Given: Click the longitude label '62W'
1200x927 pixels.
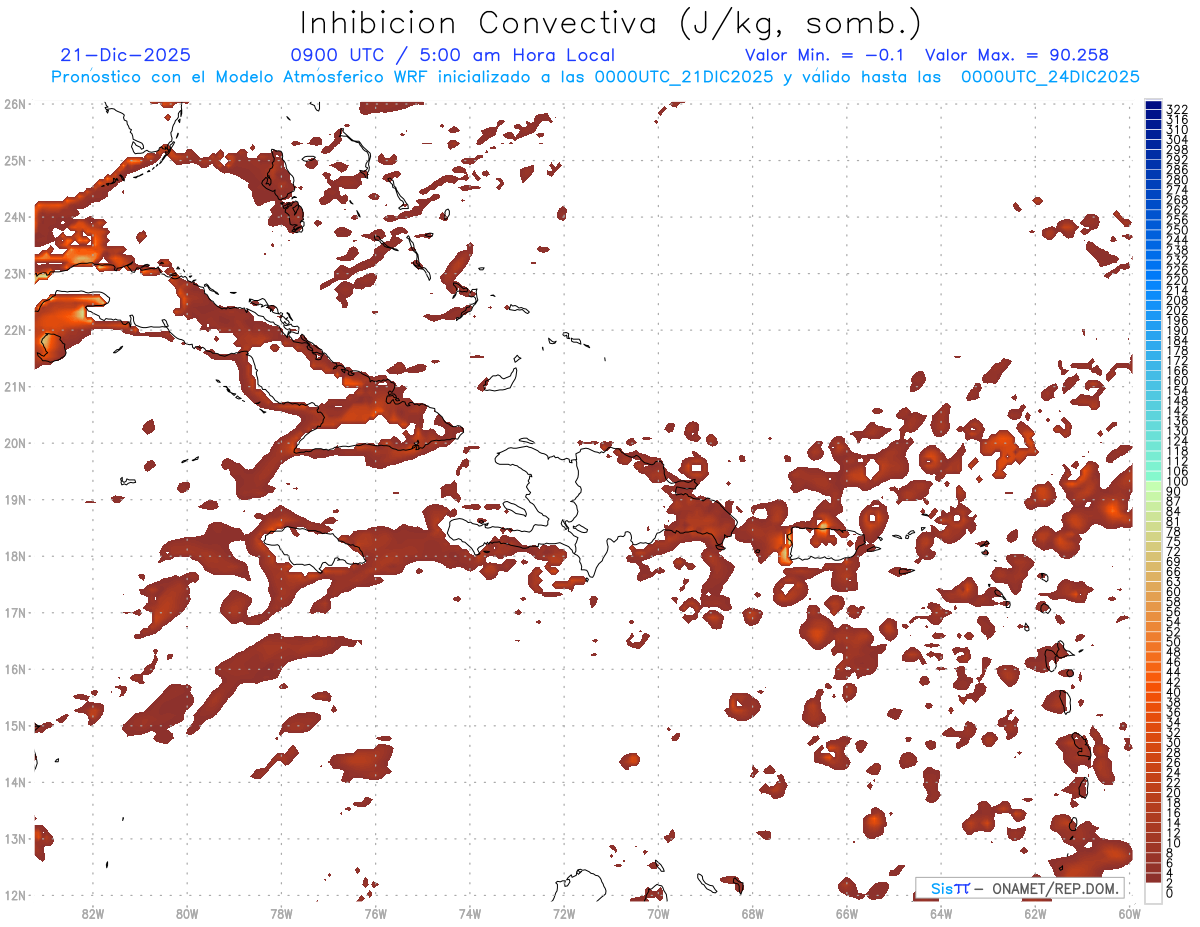Looking at the screenshot, I should 1035,912.
